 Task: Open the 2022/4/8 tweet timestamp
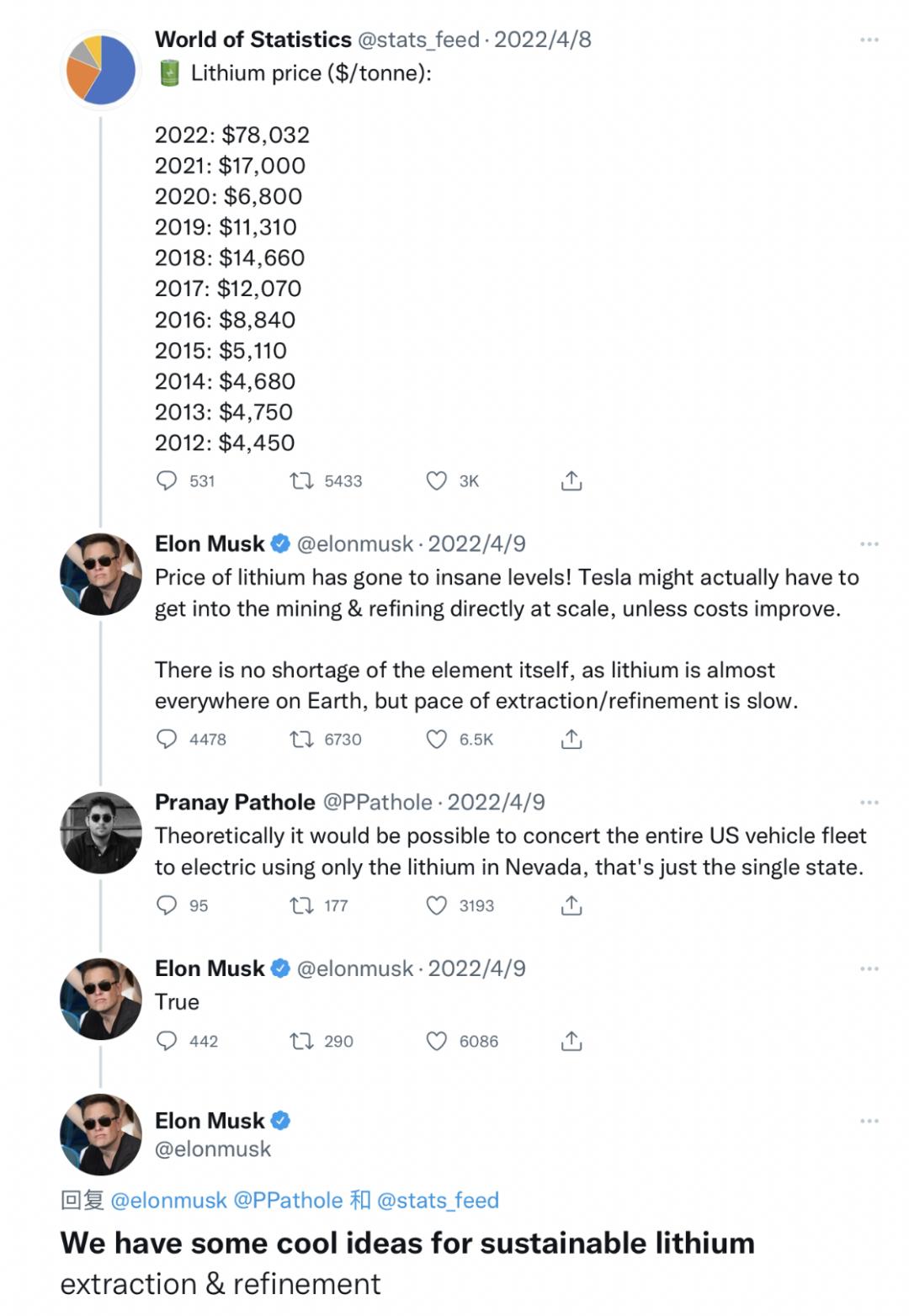(543, 40)
